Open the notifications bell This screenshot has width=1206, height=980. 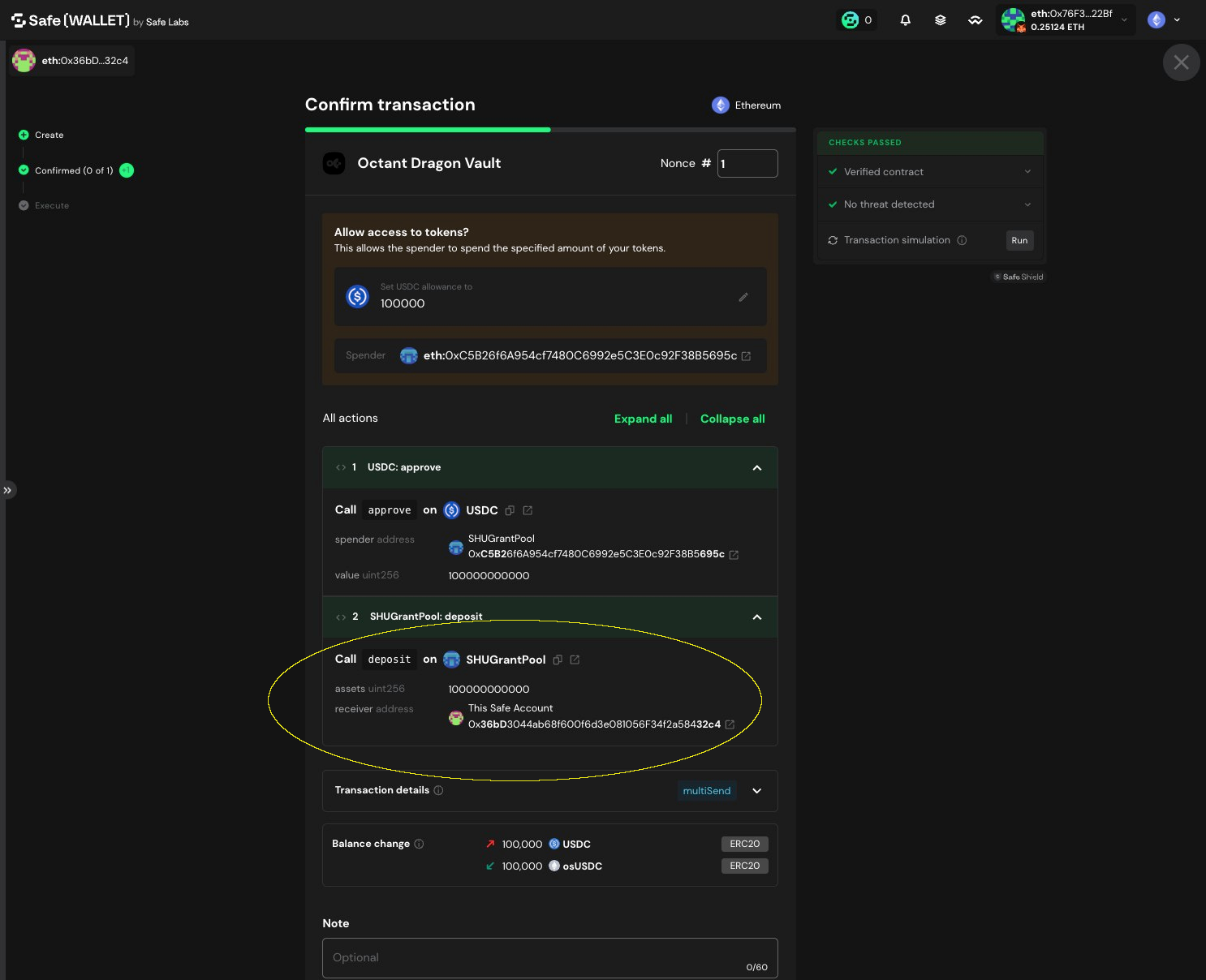pos(905,20)
